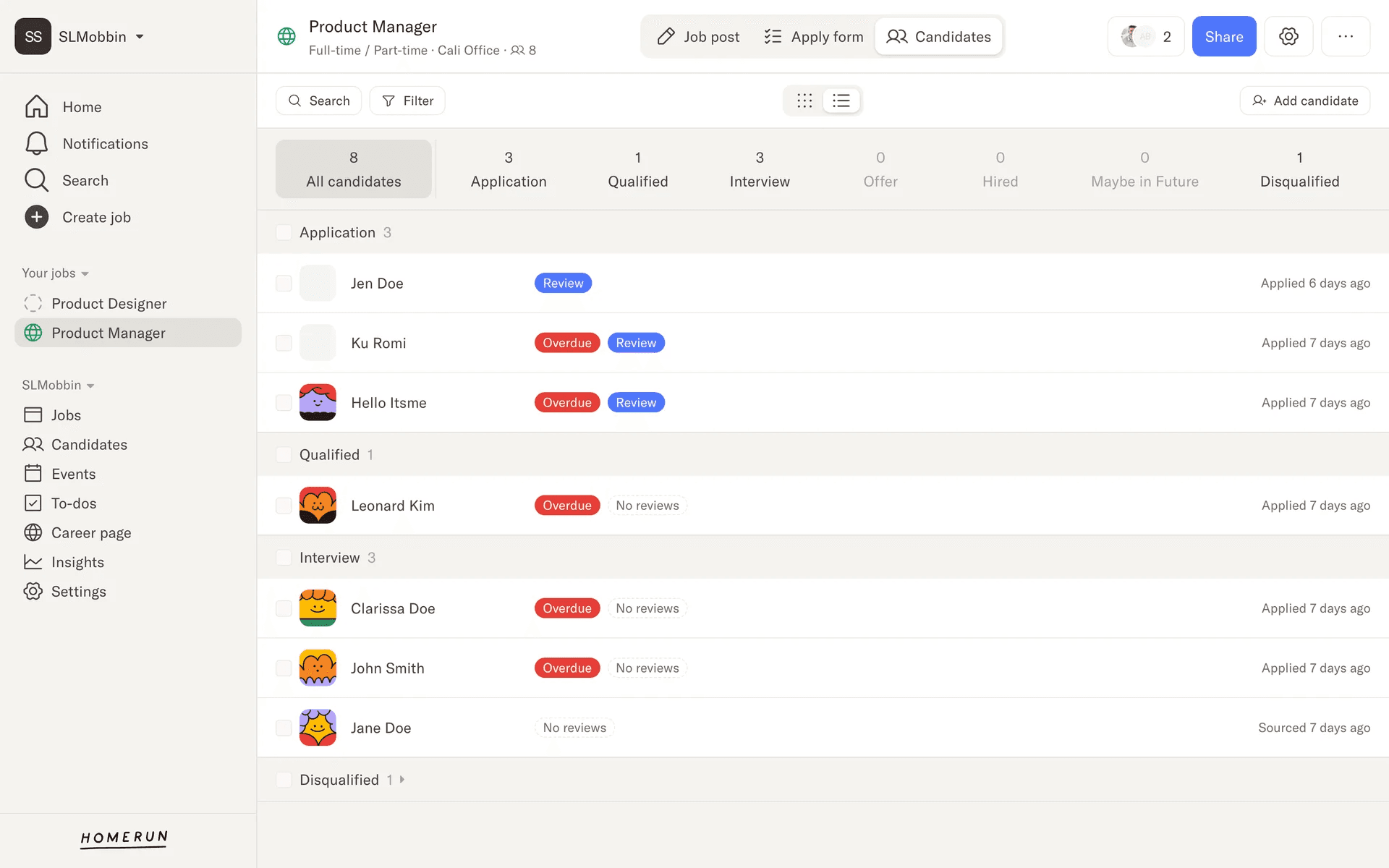Click Create job plus icon
Image resolution: width=1389 pixels, height=868 pixels.
coord(36,217)
